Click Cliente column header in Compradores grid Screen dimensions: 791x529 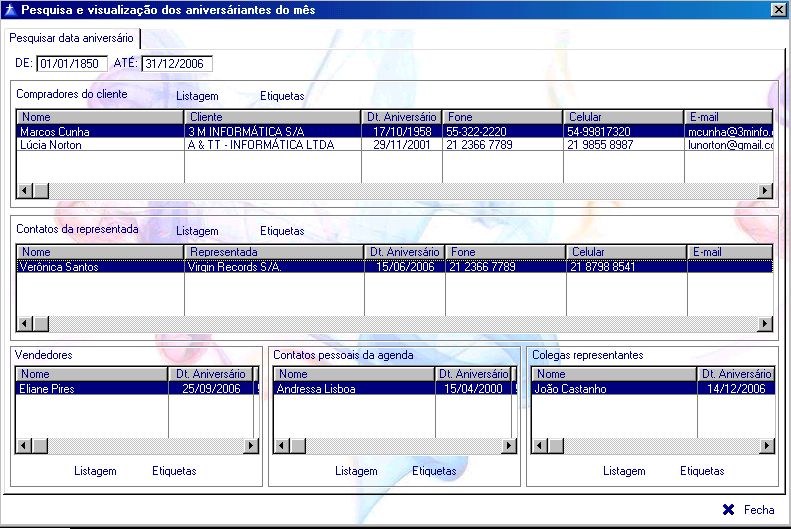point(272,117)
